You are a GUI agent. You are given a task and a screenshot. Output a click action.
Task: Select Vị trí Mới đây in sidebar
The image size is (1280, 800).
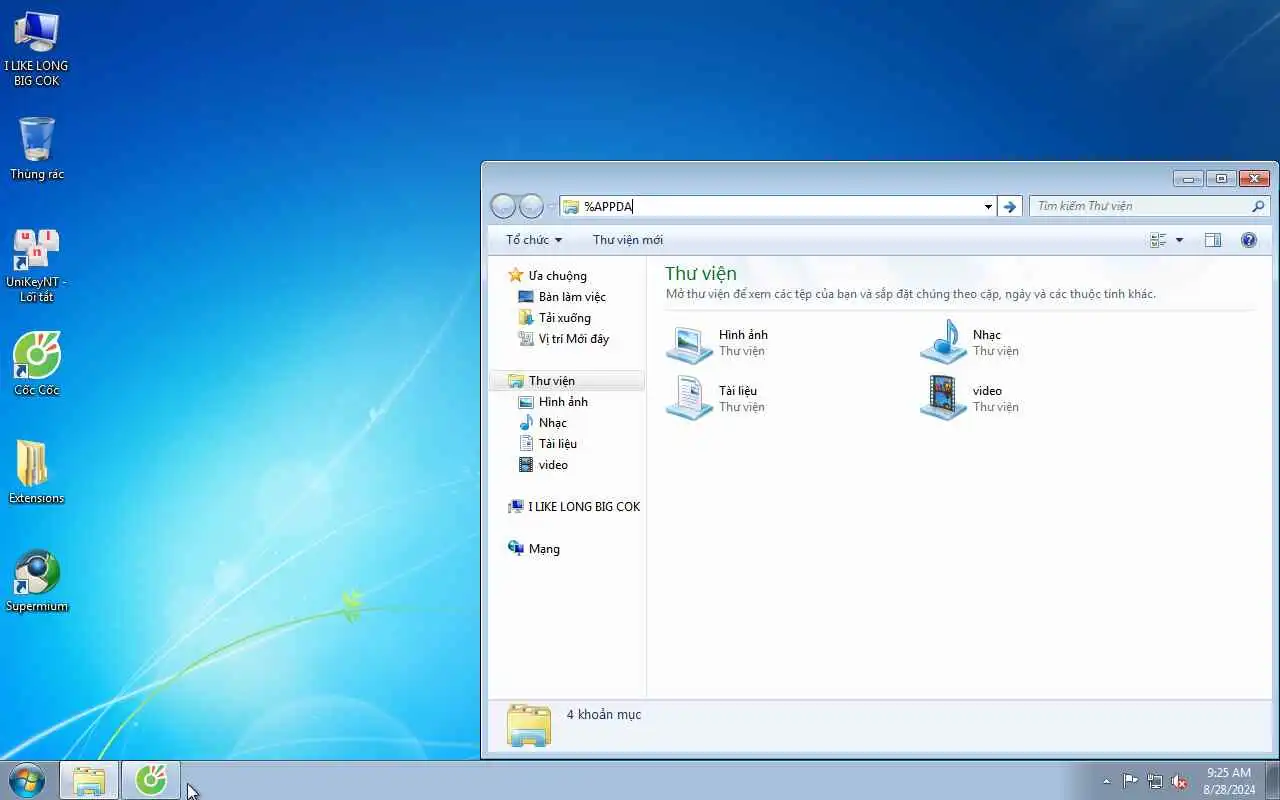pos(563,339)
